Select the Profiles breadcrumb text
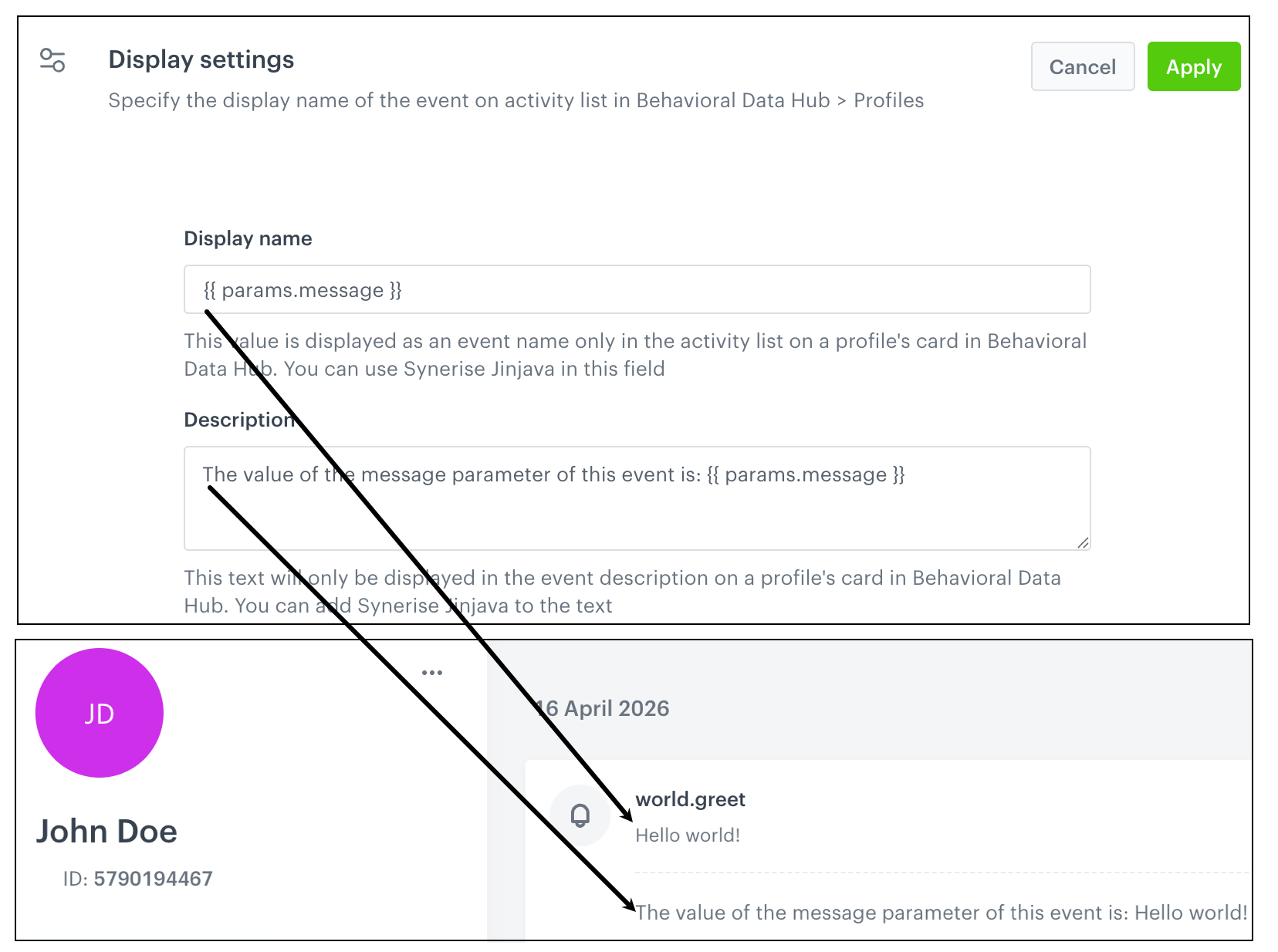 (888, 100)
